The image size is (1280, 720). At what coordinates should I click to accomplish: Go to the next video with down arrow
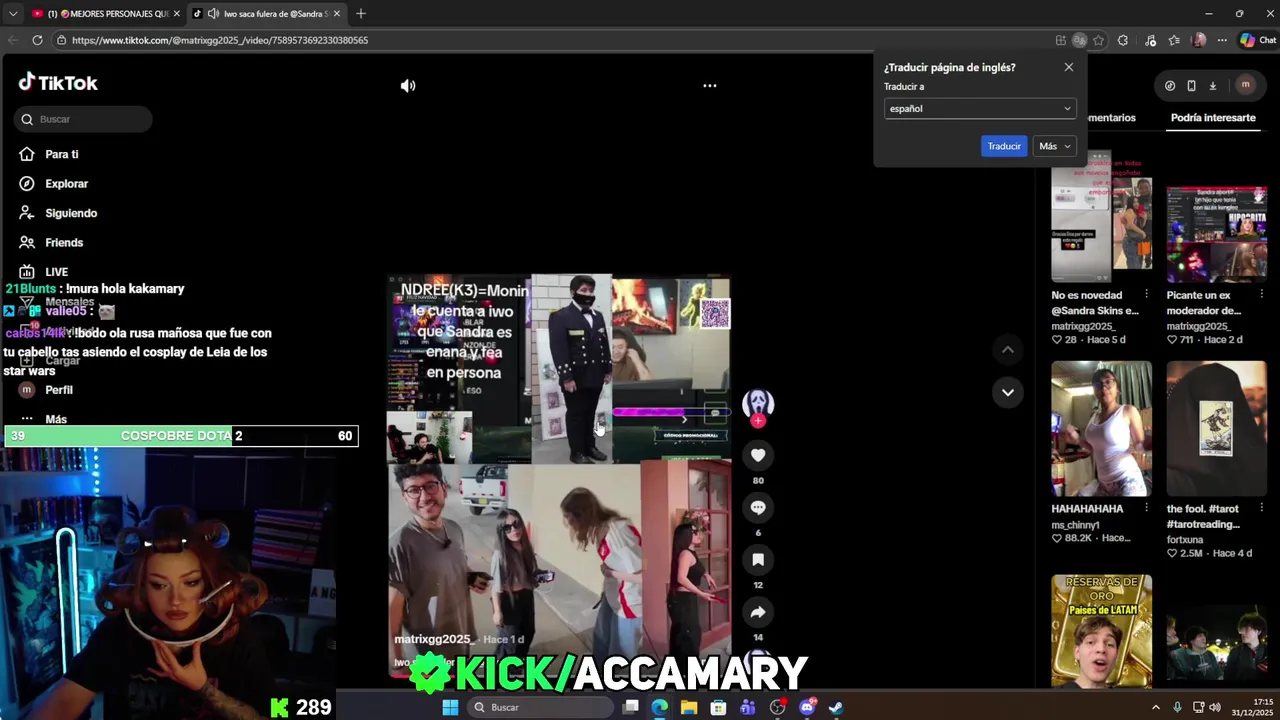coord(1008,392)
